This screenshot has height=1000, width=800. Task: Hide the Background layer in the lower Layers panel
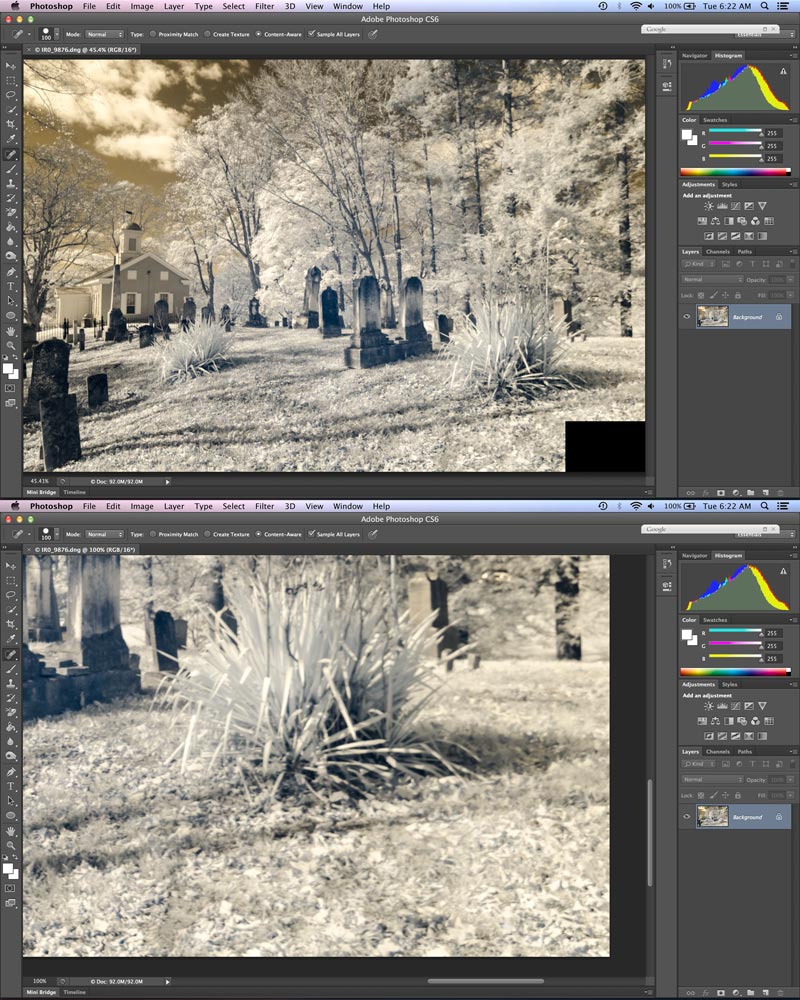[x=687, y=817]
